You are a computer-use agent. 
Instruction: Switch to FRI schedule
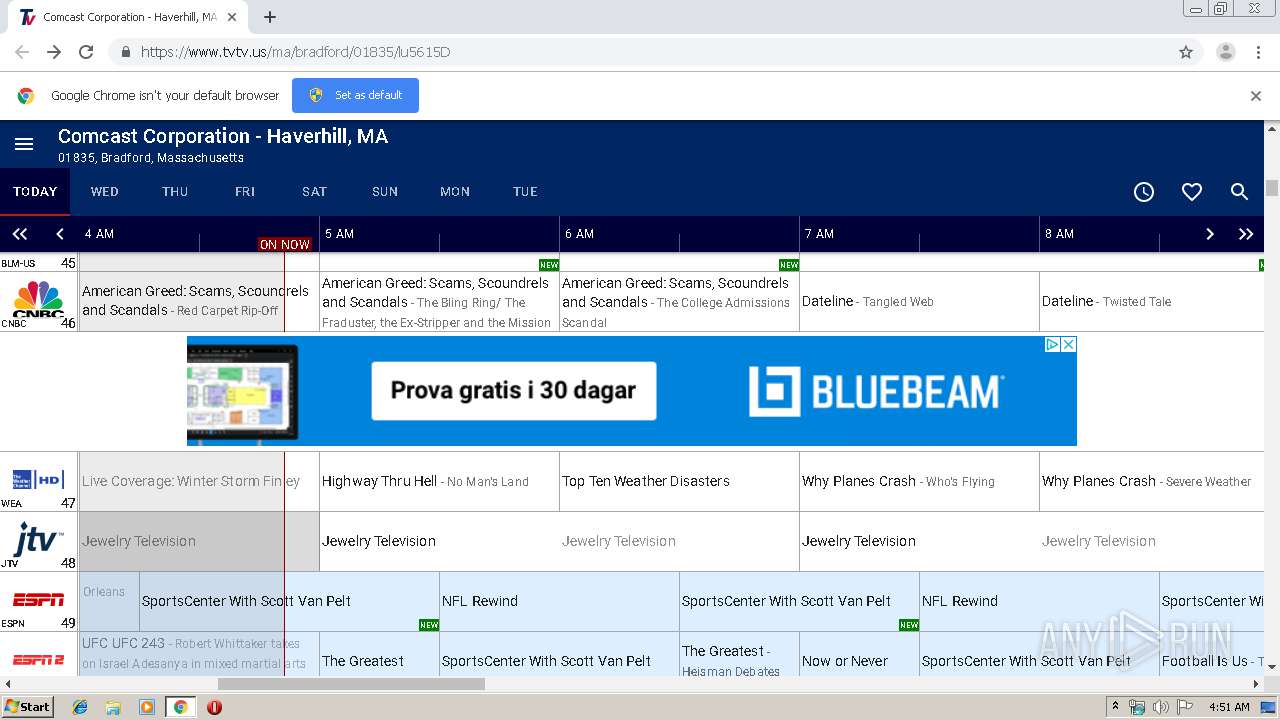point(245,192)
